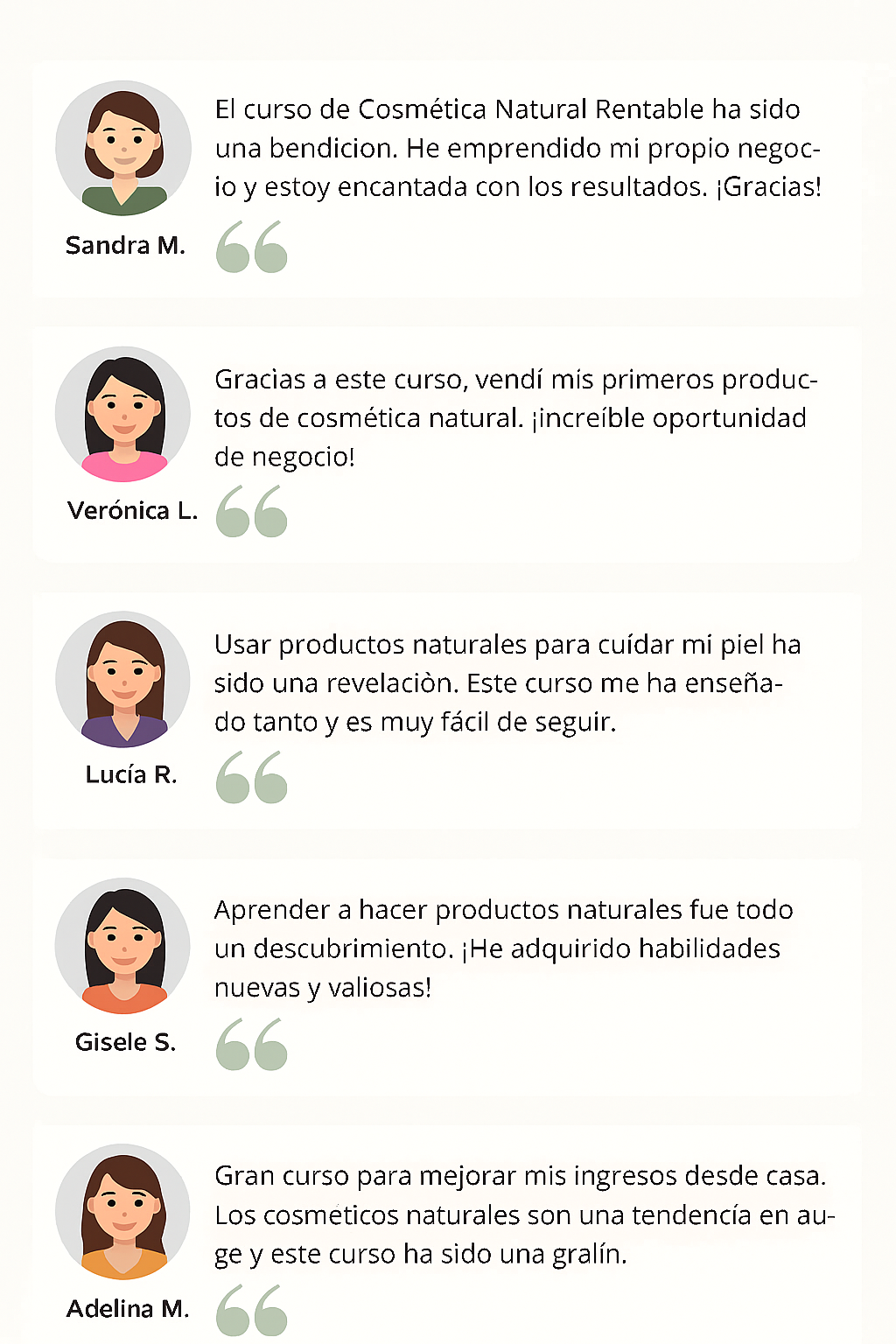This screenshot has width=896, height=1344.
Task: Select the name label Sandra M.
Action: [x=125, y=246]
